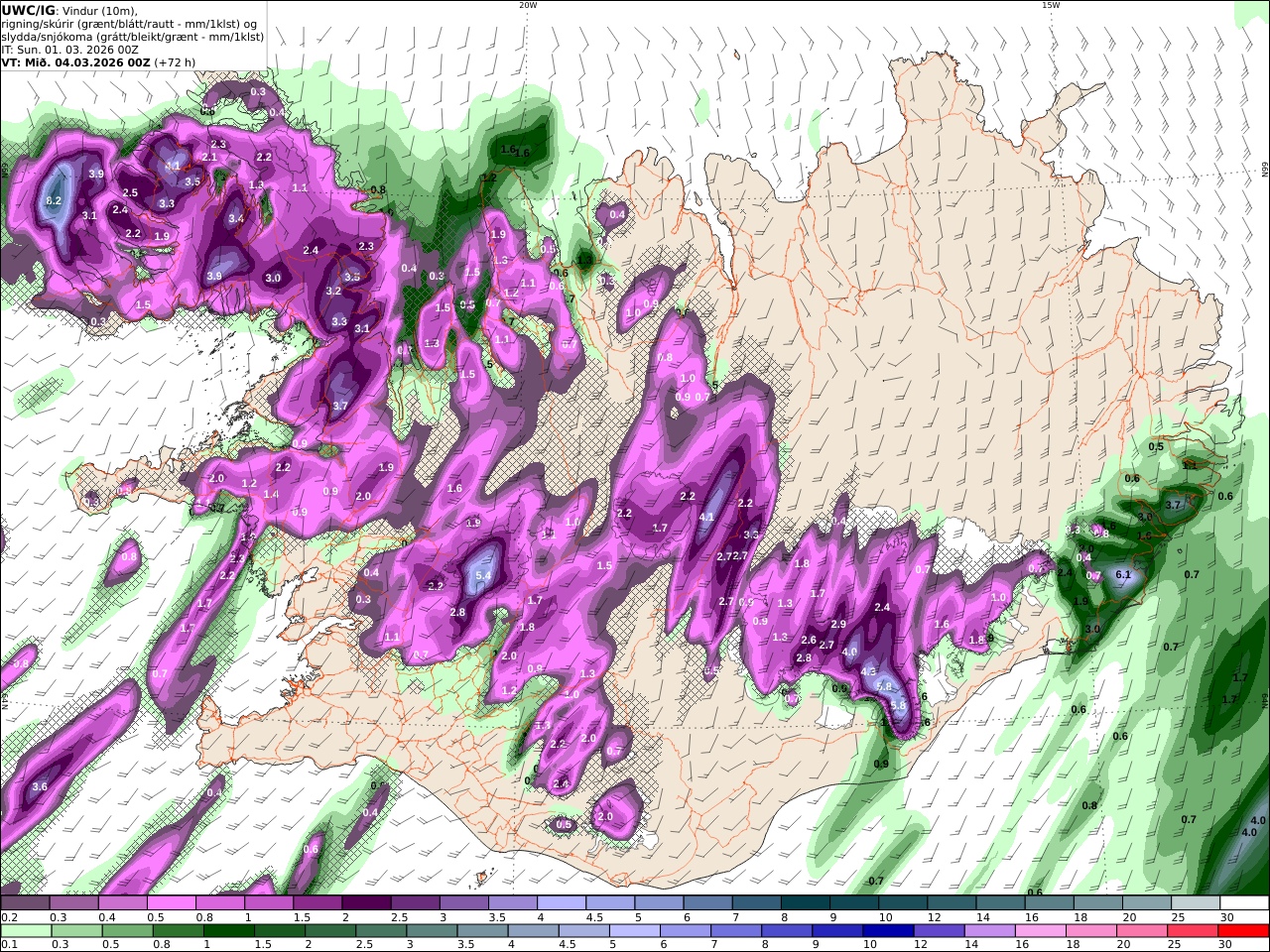Select lightest green rain swatch between 0.1 and 0.3
Screen dimensions: 1270x952
[26, 931]
